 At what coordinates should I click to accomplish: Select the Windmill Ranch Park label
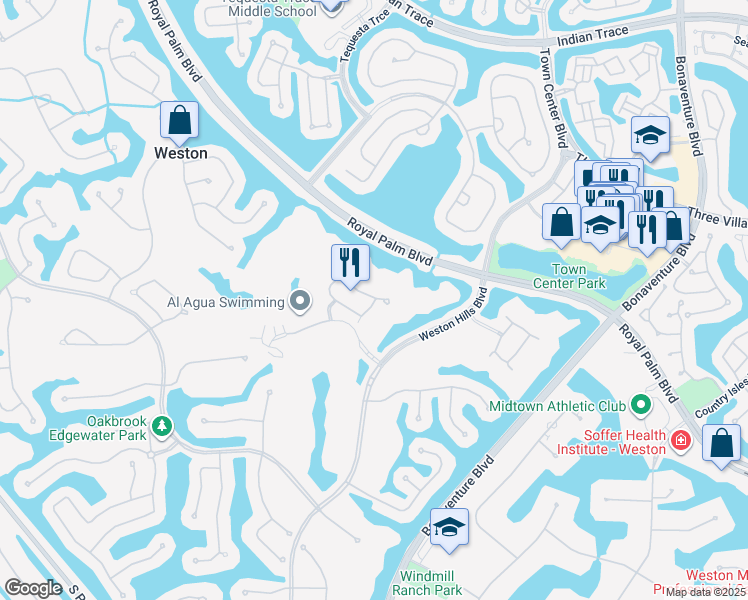click(x=427, y=583)
